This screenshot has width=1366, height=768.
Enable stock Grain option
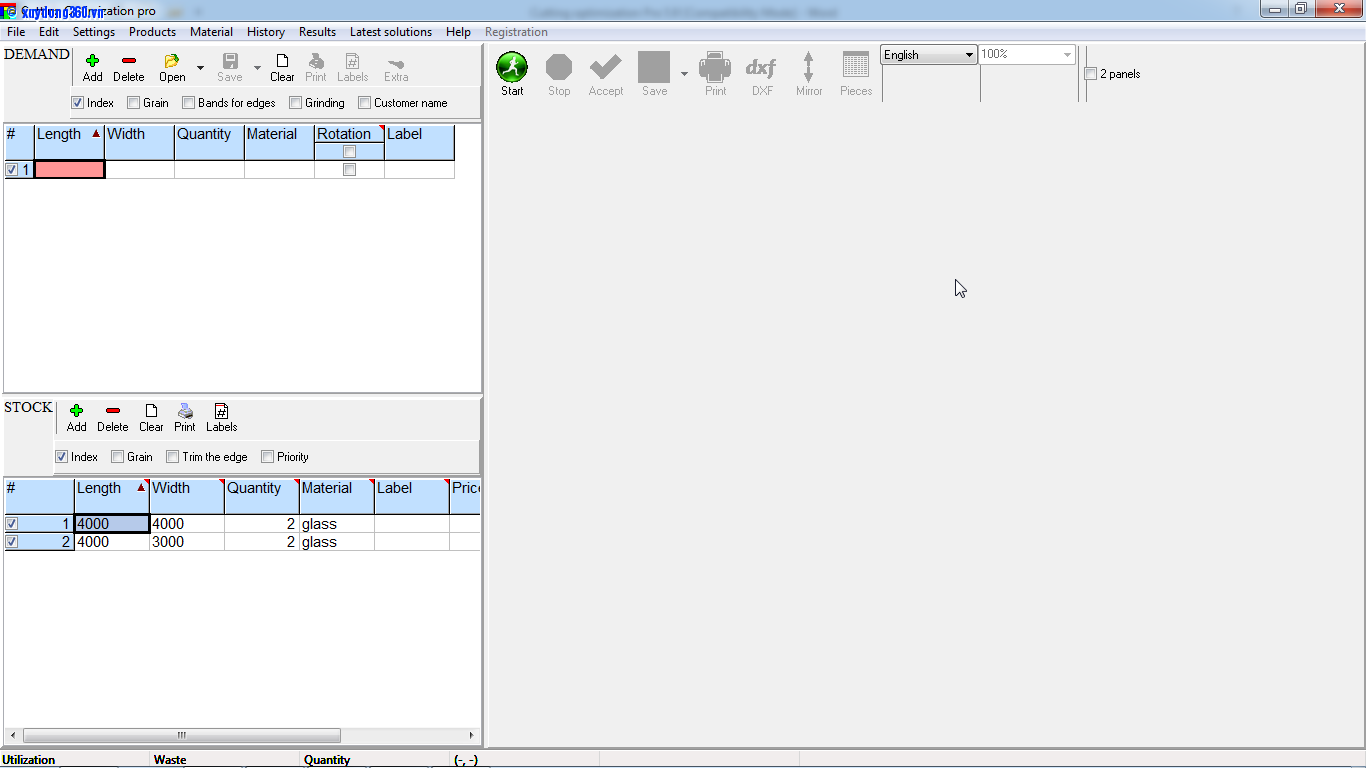[117, 457]
